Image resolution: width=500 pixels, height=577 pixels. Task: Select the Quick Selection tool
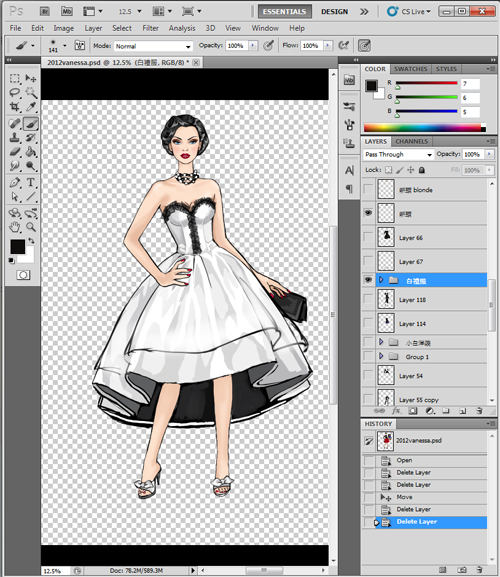click(31, 92)
